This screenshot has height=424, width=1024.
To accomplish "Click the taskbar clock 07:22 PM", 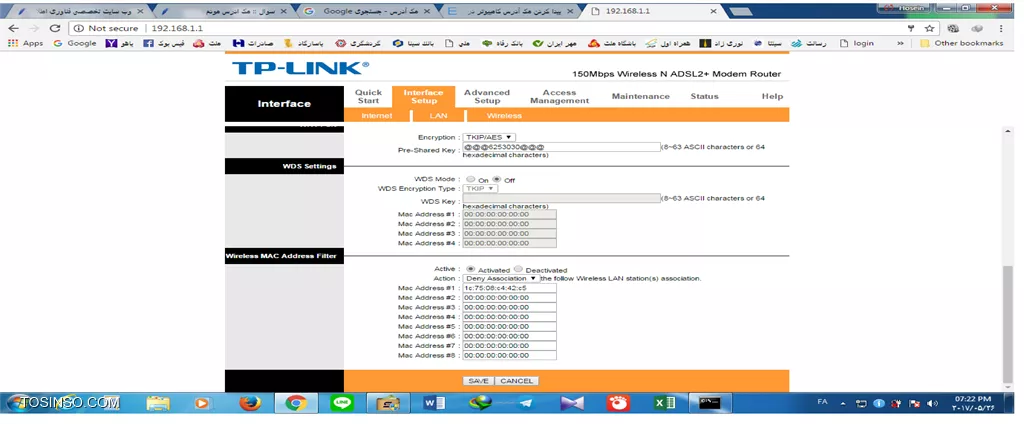I will (972, 399).
